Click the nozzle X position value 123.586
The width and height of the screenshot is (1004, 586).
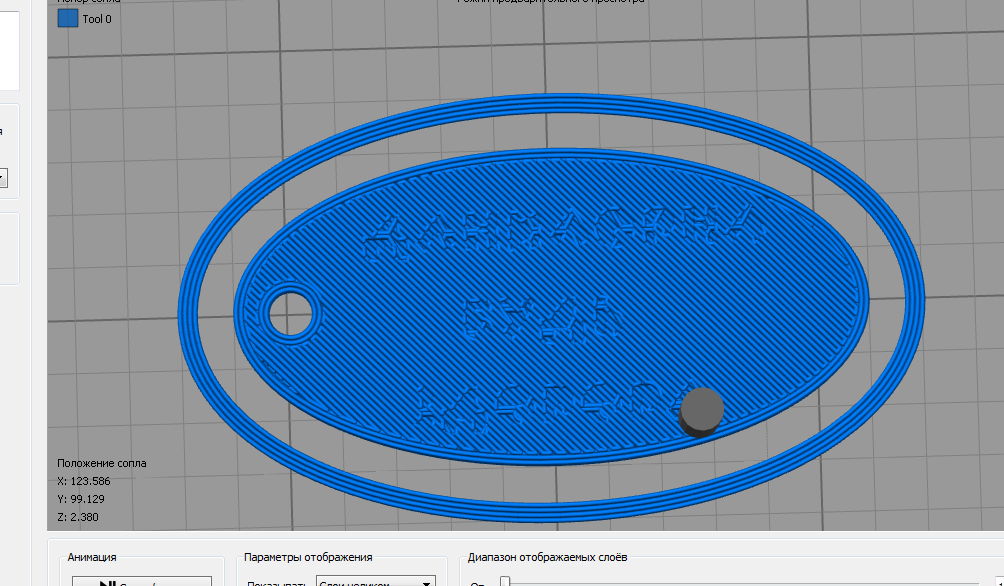[x=90, y=481]
